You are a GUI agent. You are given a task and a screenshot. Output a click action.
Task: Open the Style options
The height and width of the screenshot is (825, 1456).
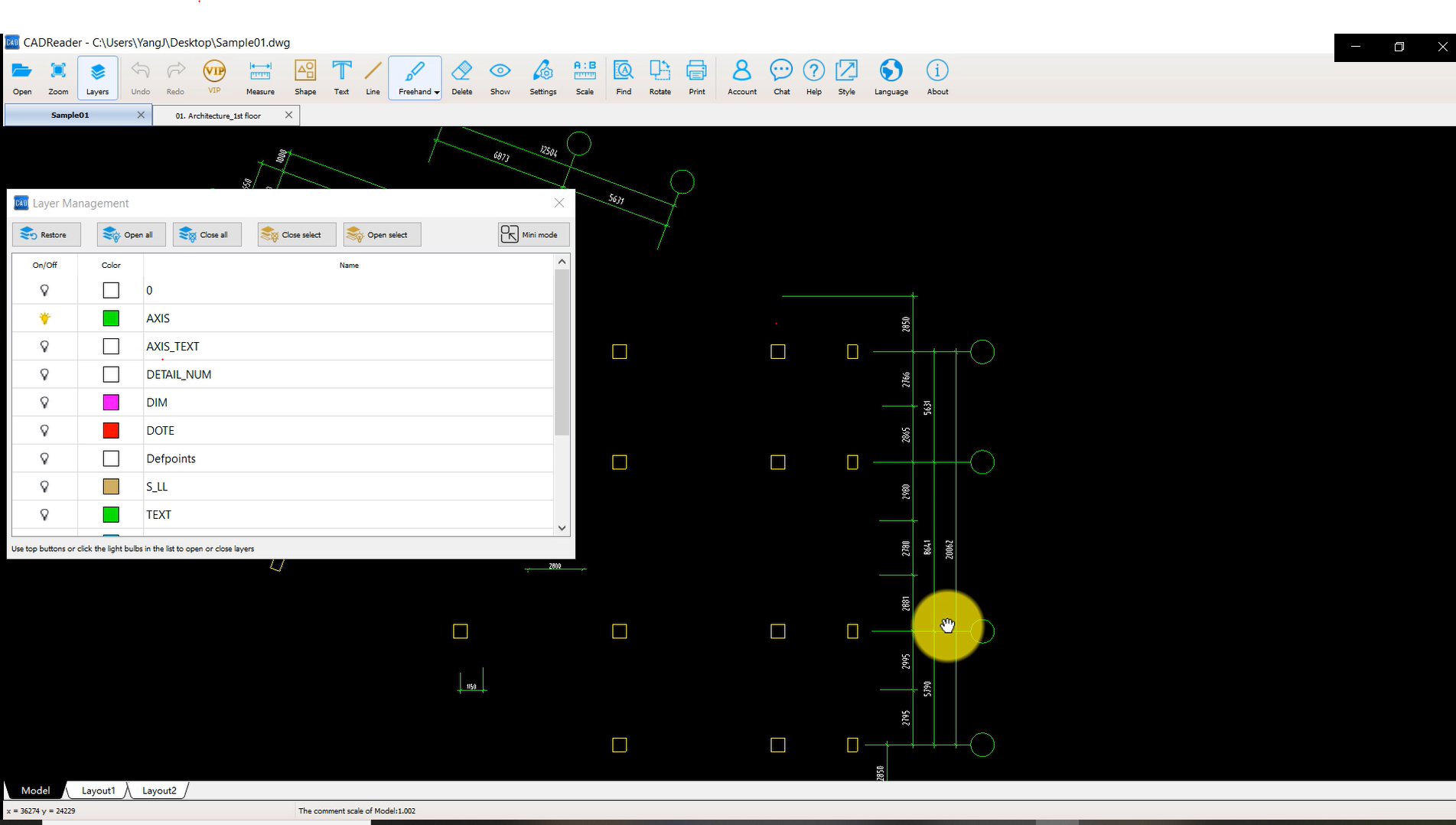tap(846, 77)
